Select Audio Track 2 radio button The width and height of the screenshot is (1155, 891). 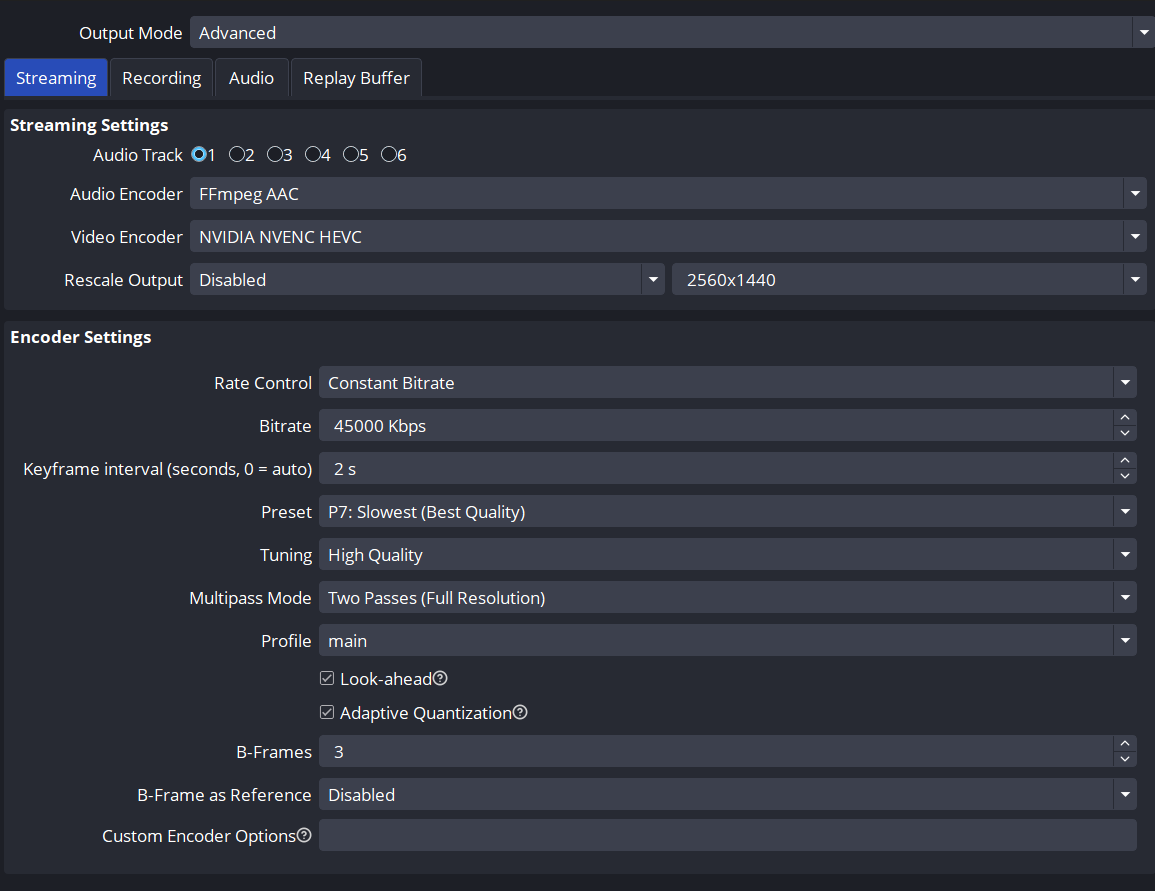237,155
